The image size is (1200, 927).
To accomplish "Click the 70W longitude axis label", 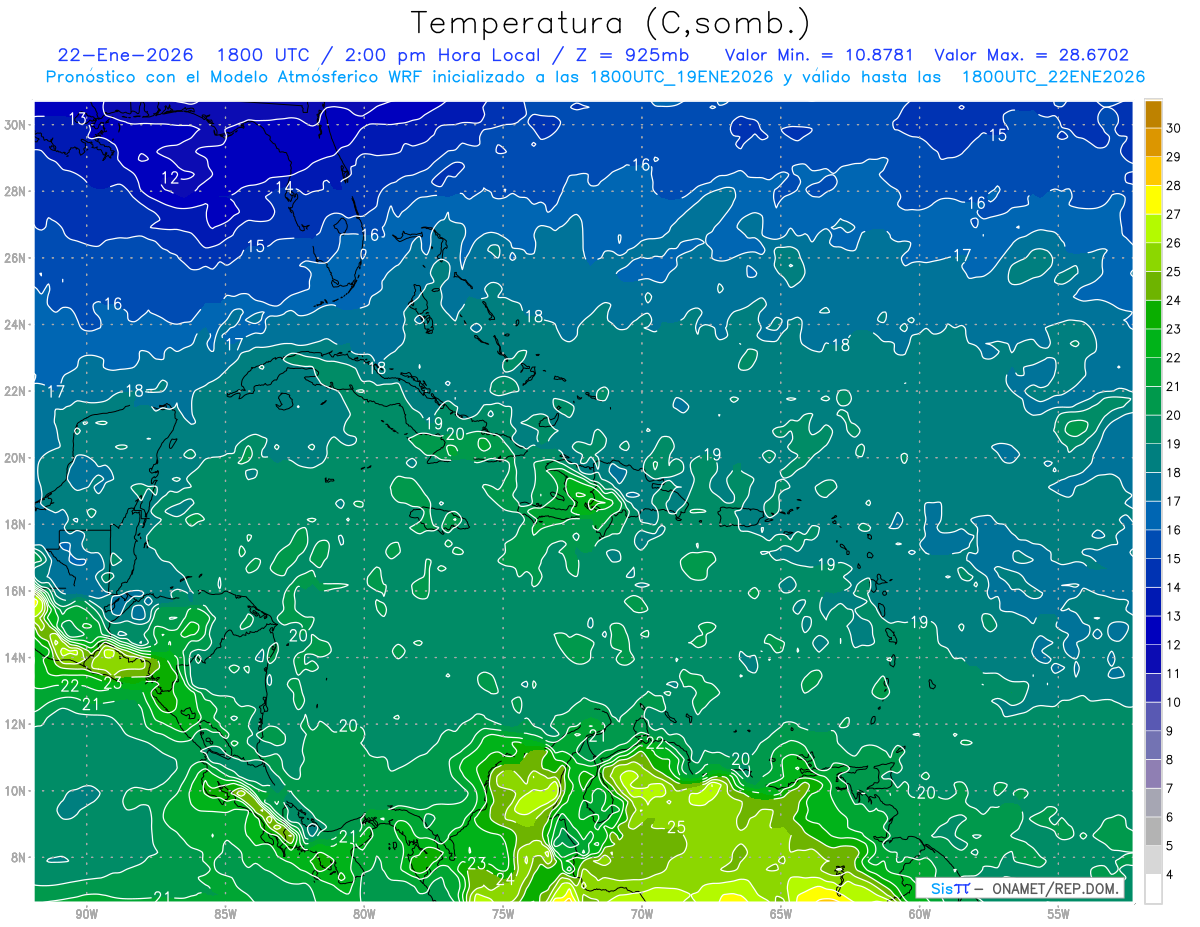I will [642, 914].
